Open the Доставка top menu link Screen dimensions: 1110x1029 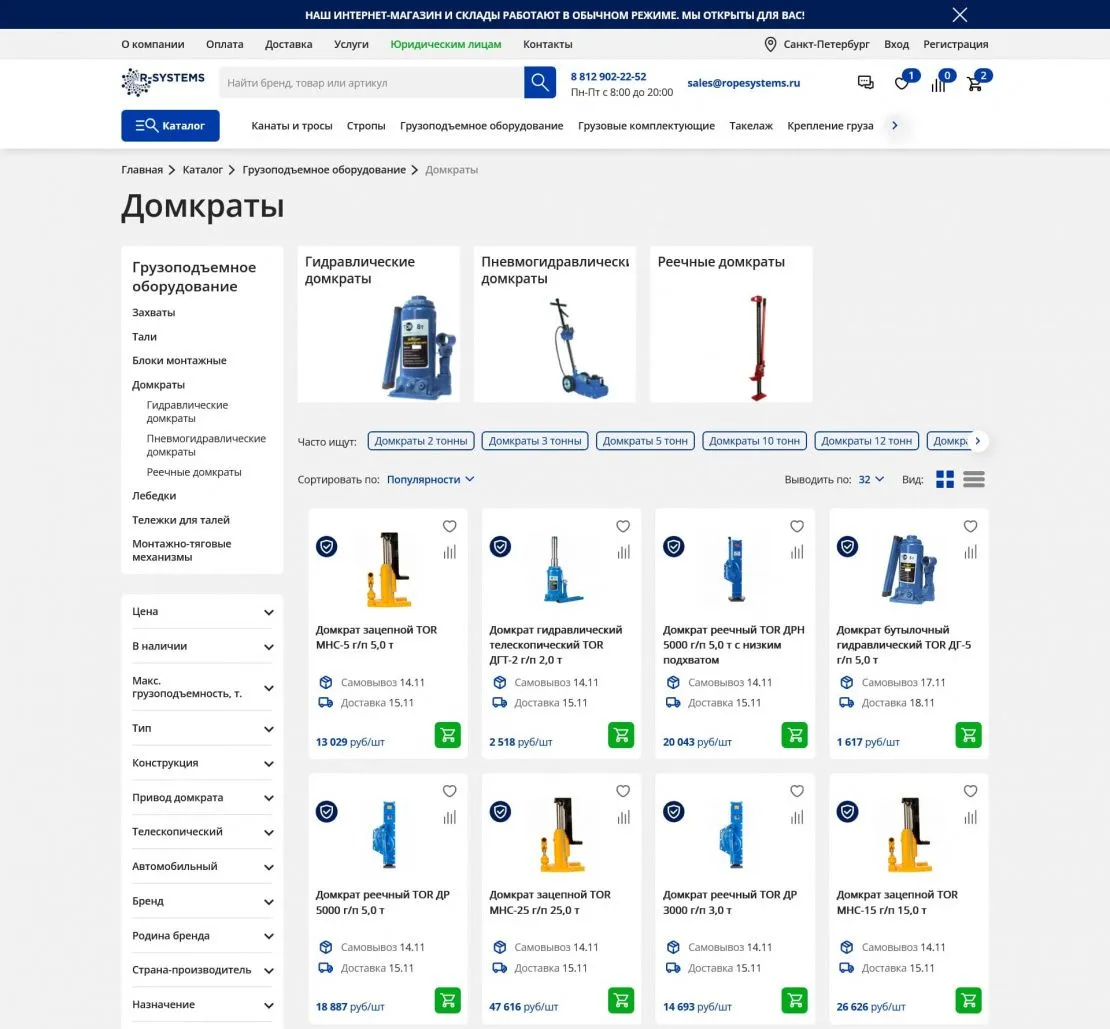288,44
